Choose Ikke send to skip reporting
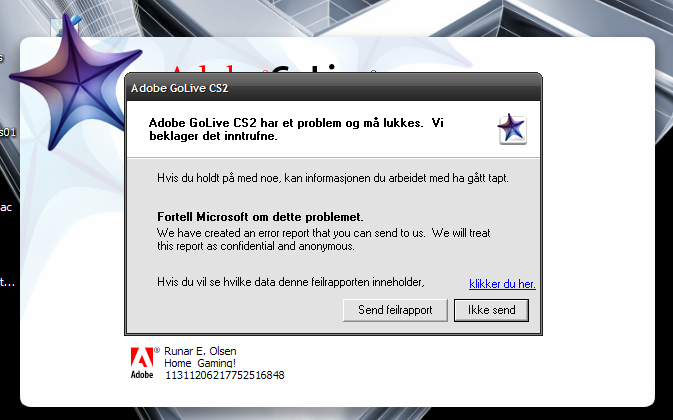This screenshot has width=673, height=420. [x=491, y=310]
